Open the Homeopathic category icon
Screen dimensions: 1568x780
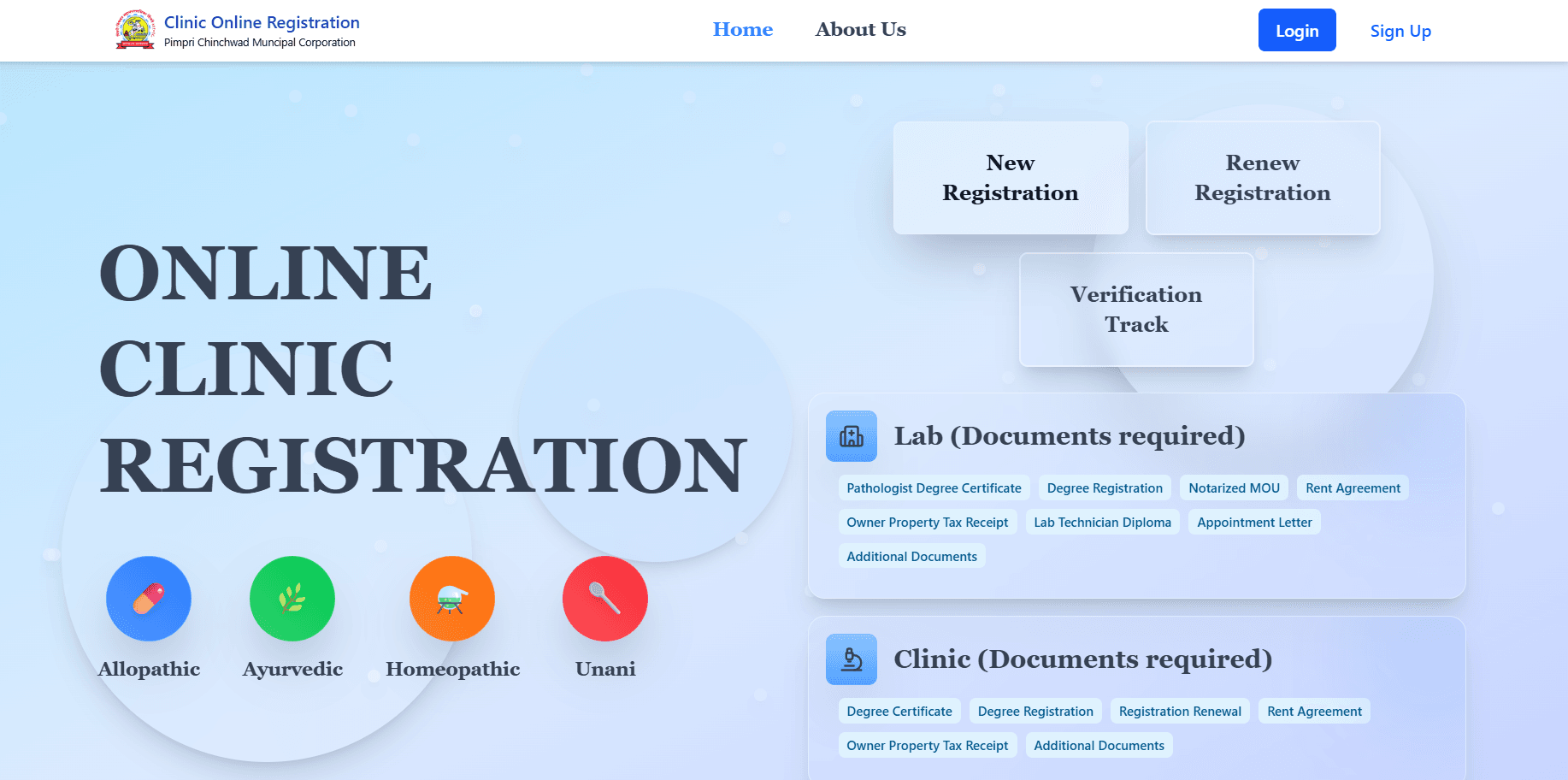click(451, 599)
